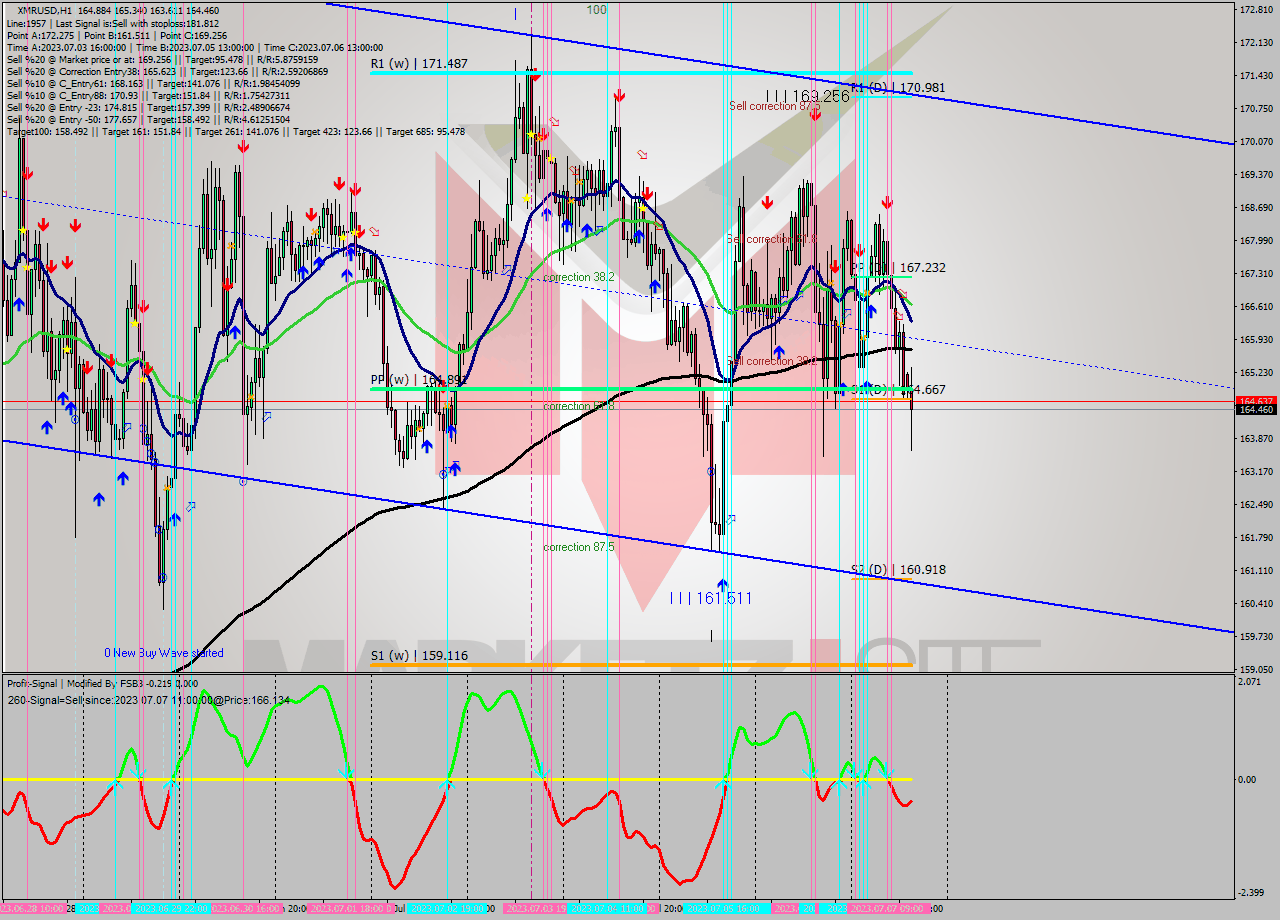Select the blue up arrow on the far left
This screenshot has height=920, width=1280.
click(x=19, y=304)
